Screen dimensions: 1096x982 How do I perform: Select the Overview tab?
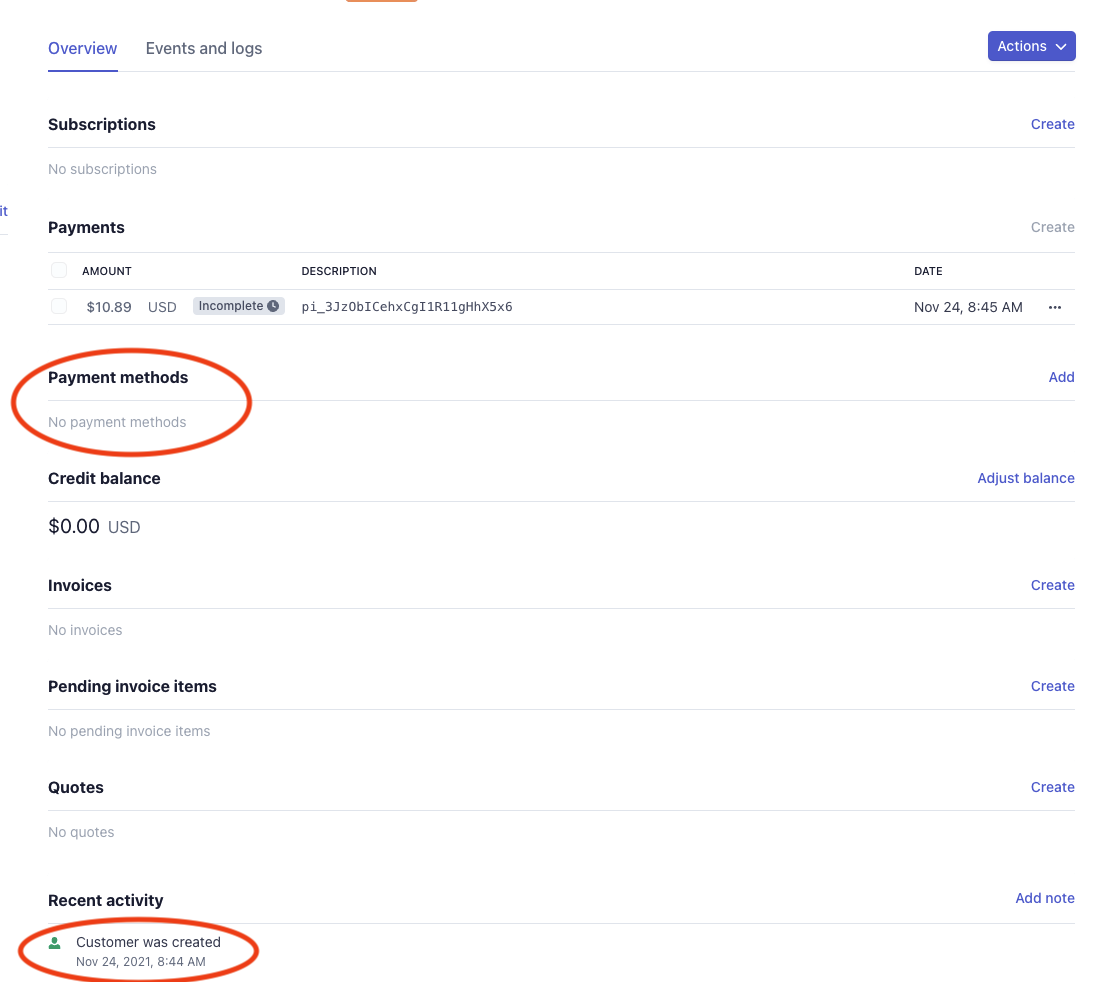(x=82, y=48)
